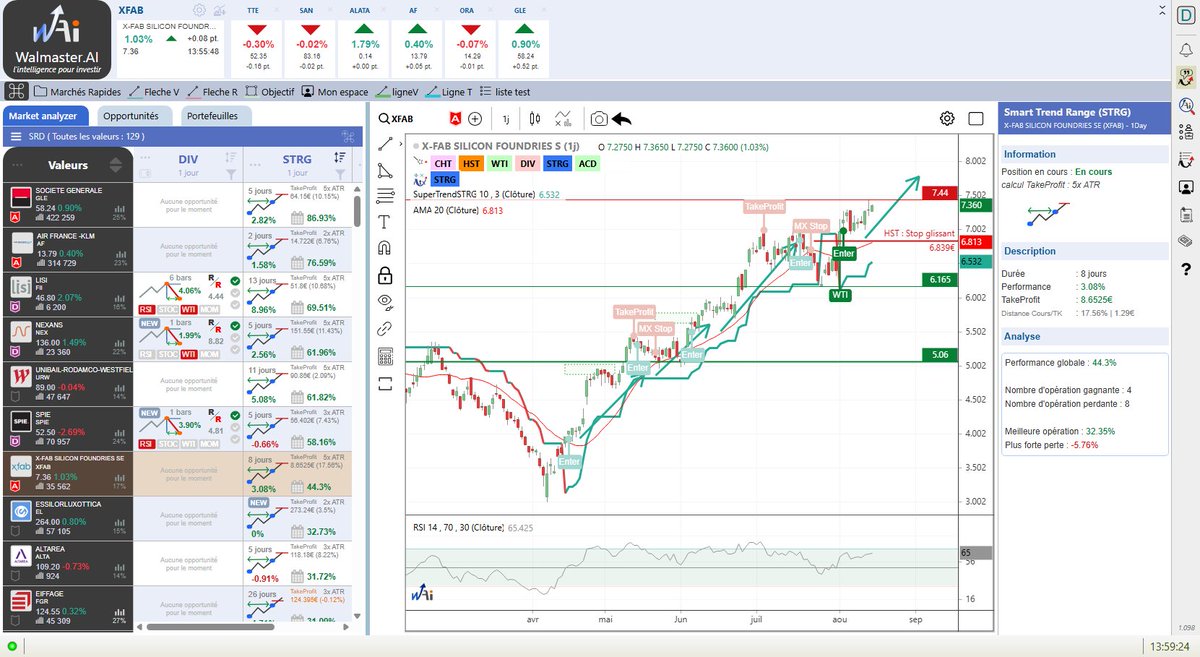Viewport: 1200px width, 657px height.
Task: Open Marchés Rapides folder shortcut
Action: pyautogui.click(x=78, y=91)
